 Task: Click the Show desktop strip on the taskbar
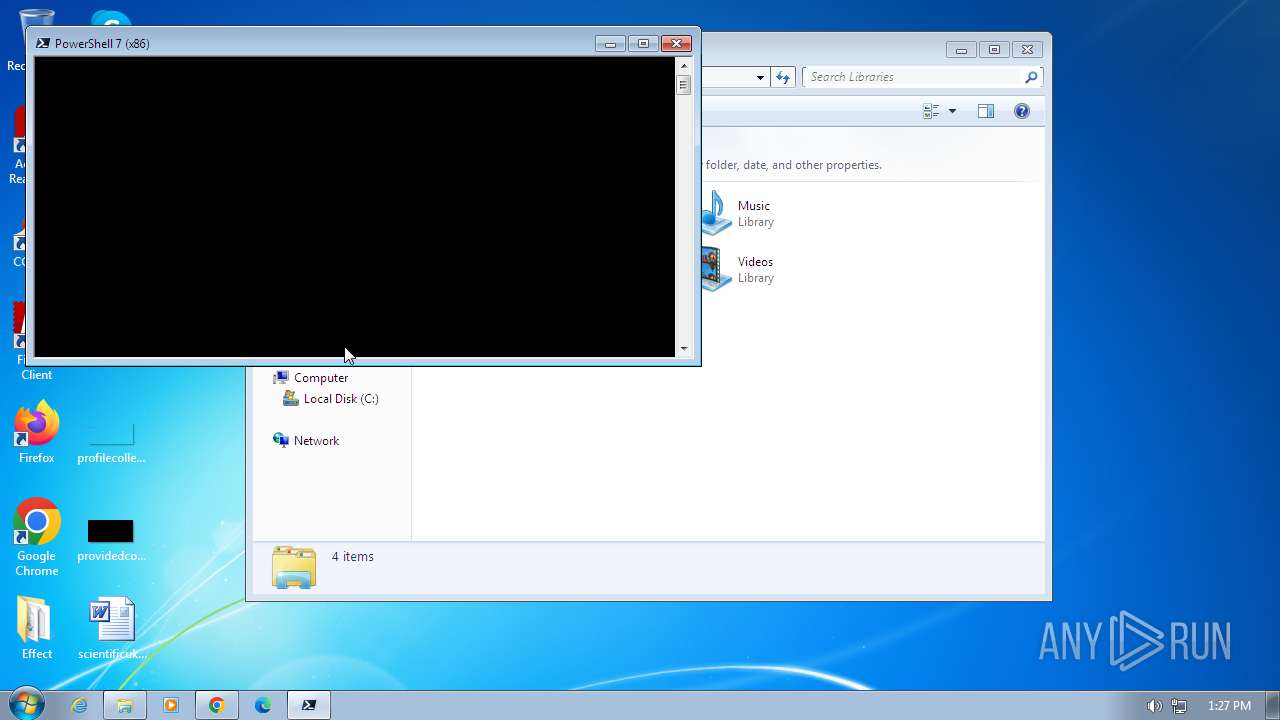click(x=1273, y=705)
